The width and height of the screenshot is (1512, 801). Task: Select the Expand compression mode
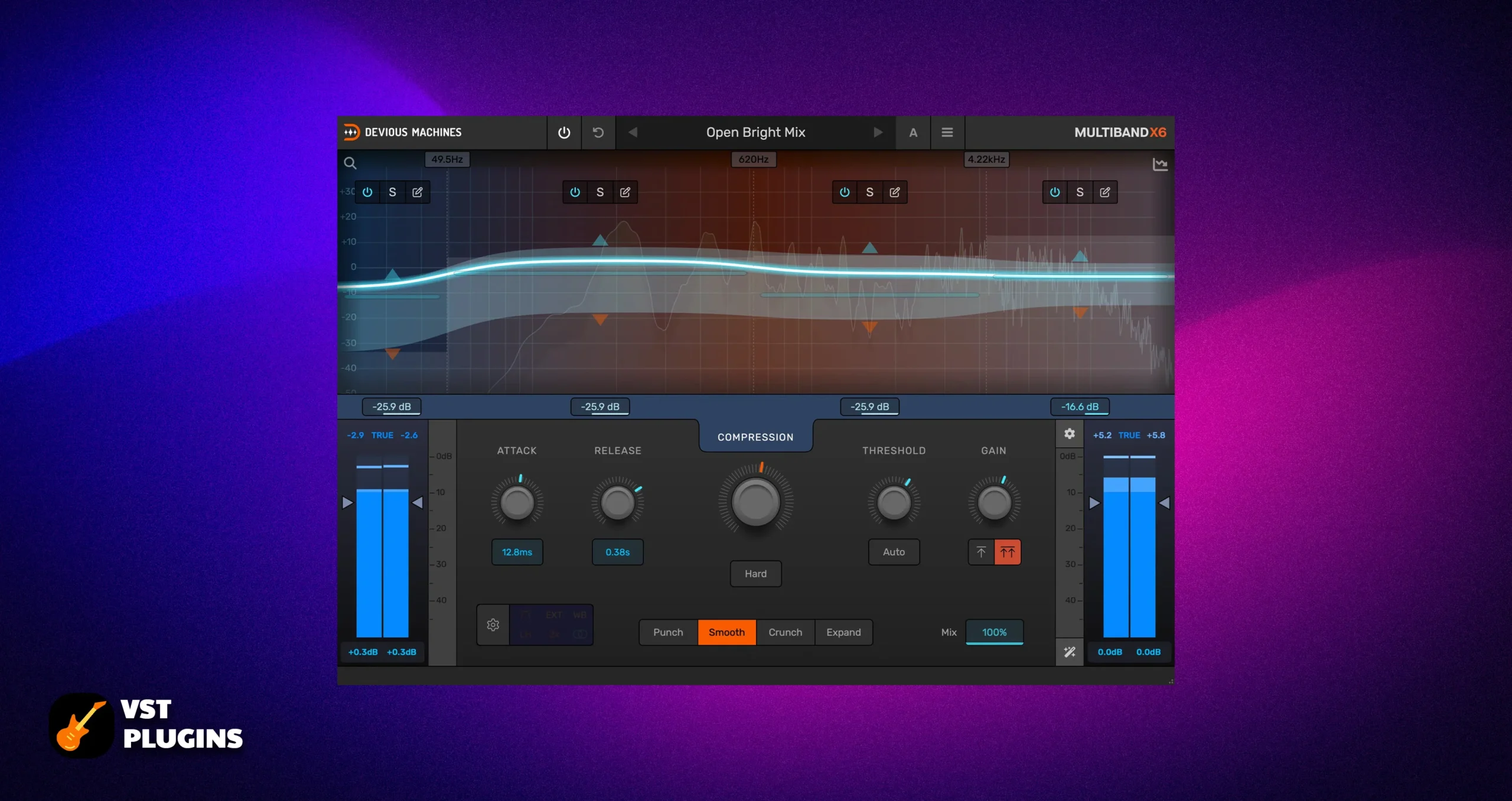(x=843, y=633)
